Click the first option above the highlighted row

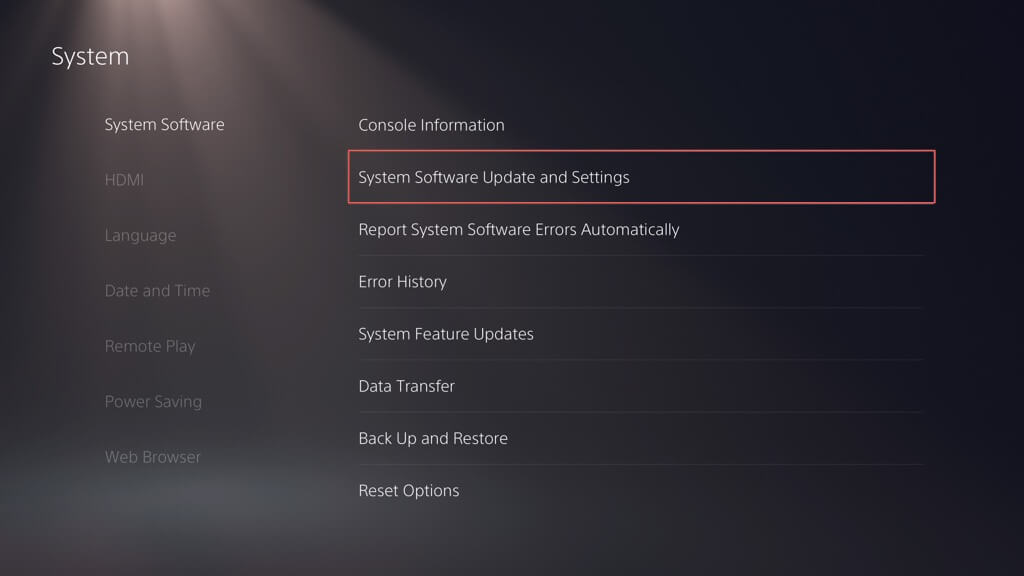pyautogui.click(x=431, y=125)
